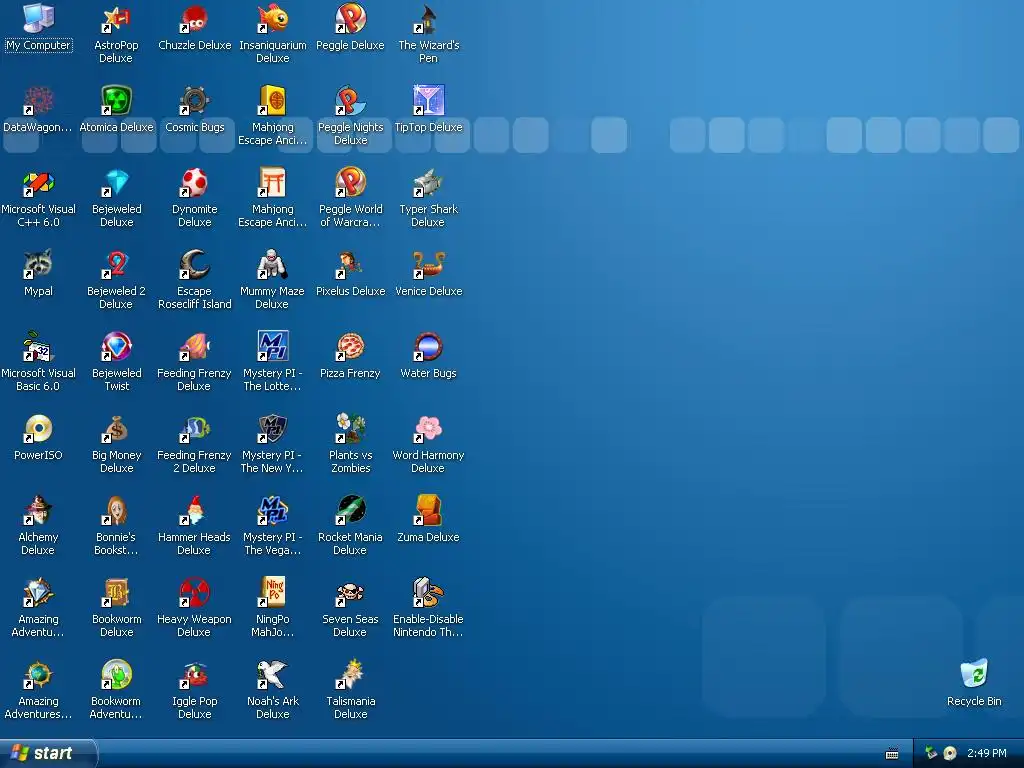Click the Mypal browser icon
The width and height of the screenshot is (1024, 768).
click(x=38, y=264)
